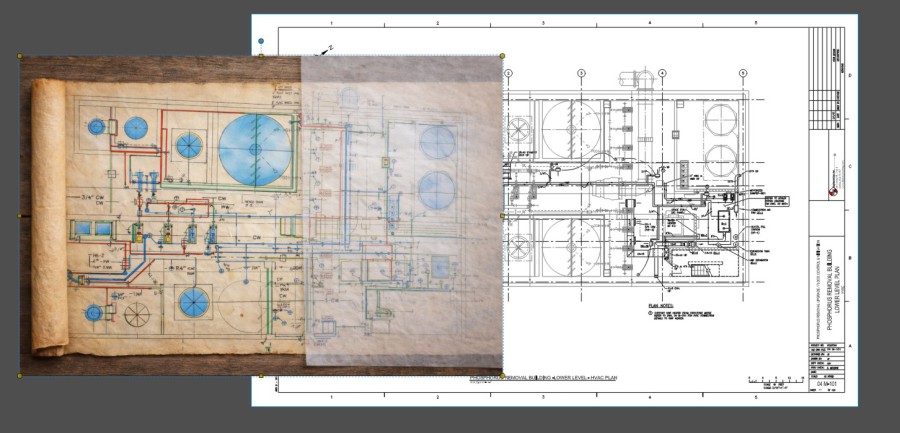Click the top-center resize handle of the overlay

[261, 56]
